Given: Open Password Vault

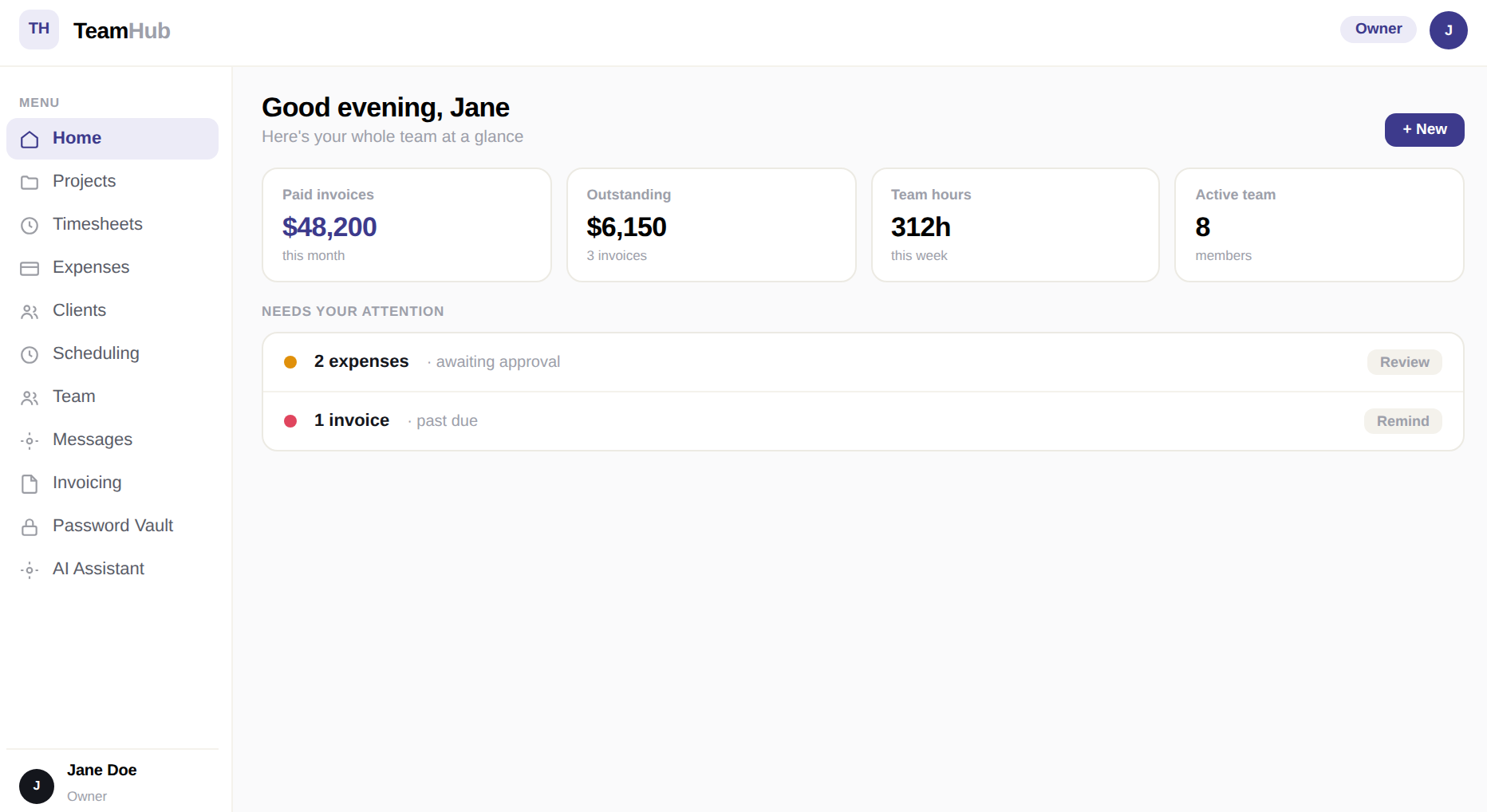Looking at the screenshot, I should pos(112,526).
